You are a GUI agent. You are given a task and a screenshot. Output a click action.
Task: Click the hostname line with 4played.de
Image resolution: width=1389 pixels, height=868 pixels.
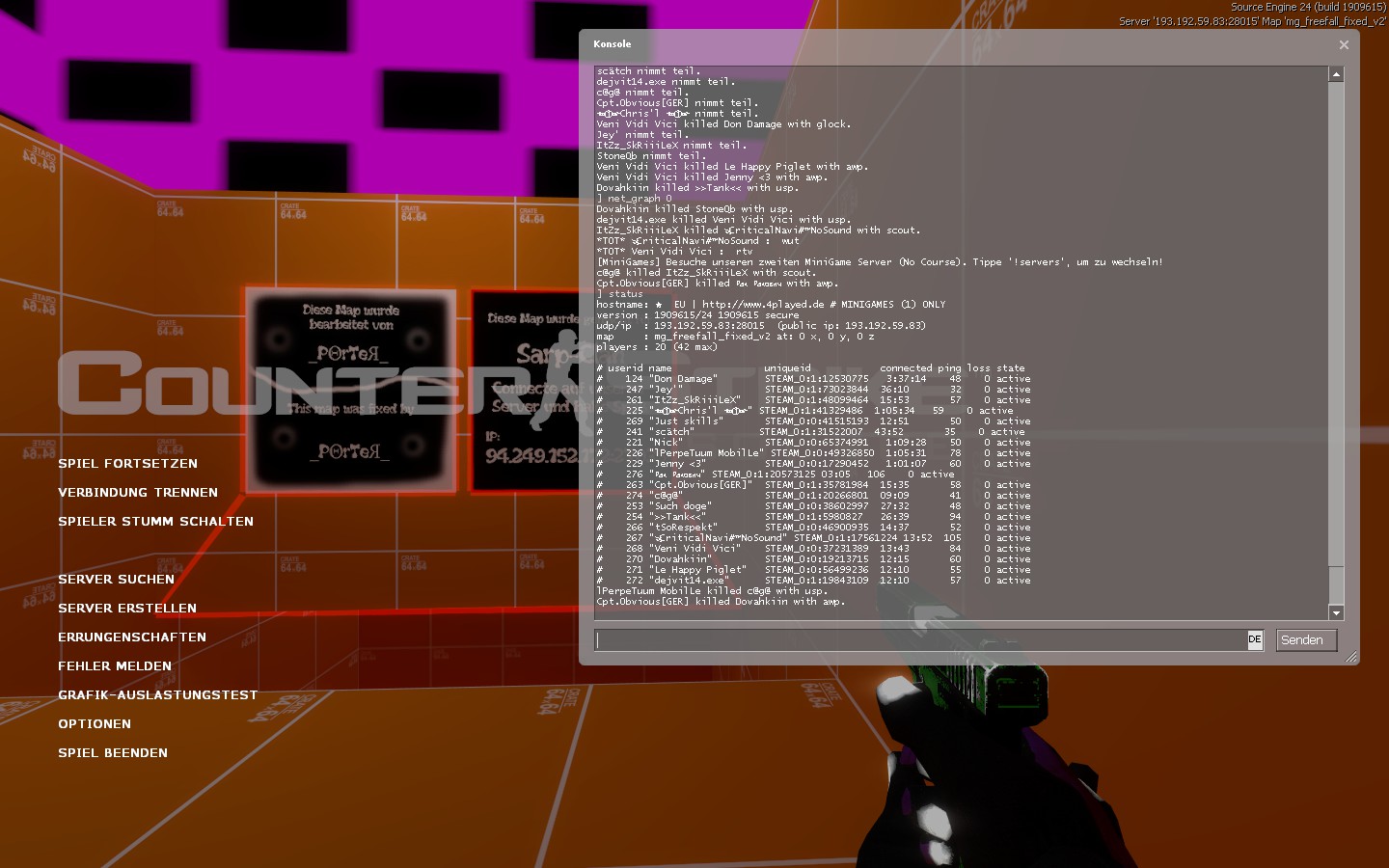point(771,305)
